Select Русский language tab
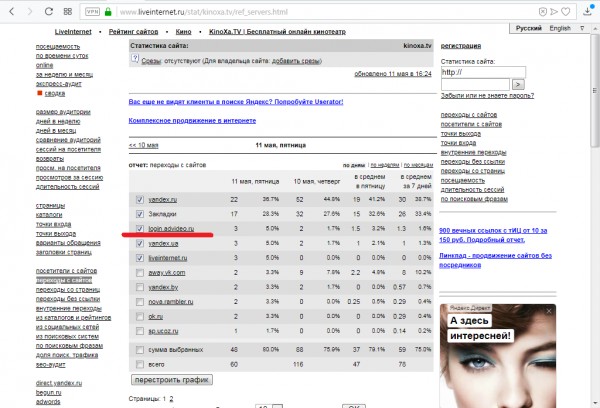 click(x=528, y=28)
